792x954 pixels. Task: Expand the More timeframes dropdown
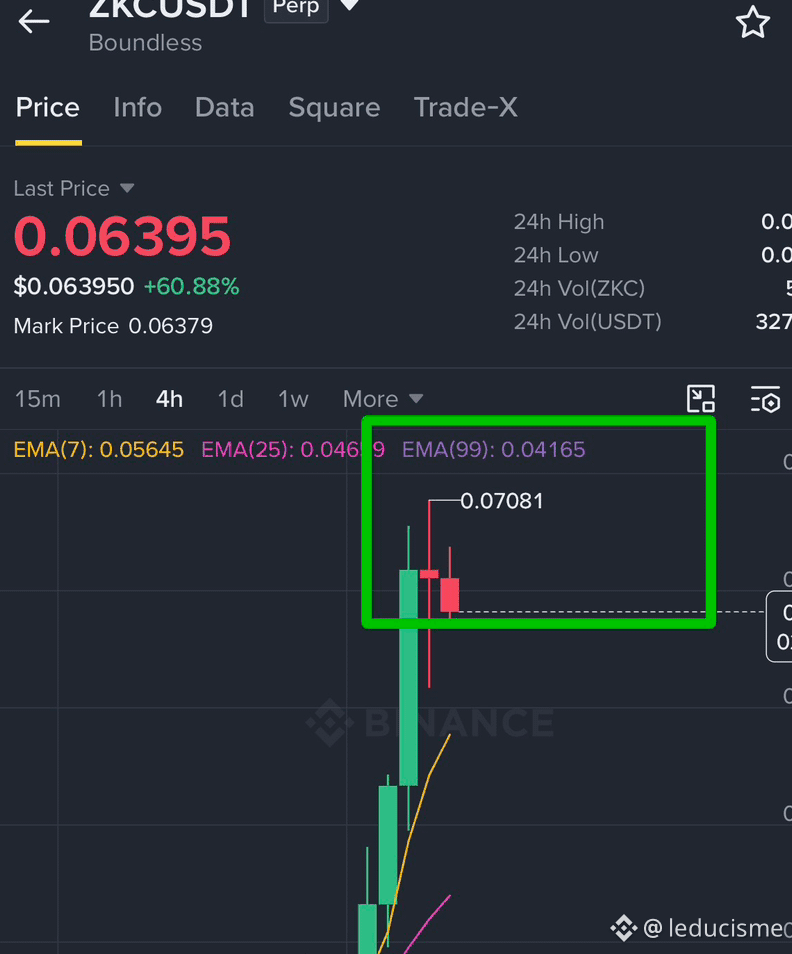383,399
